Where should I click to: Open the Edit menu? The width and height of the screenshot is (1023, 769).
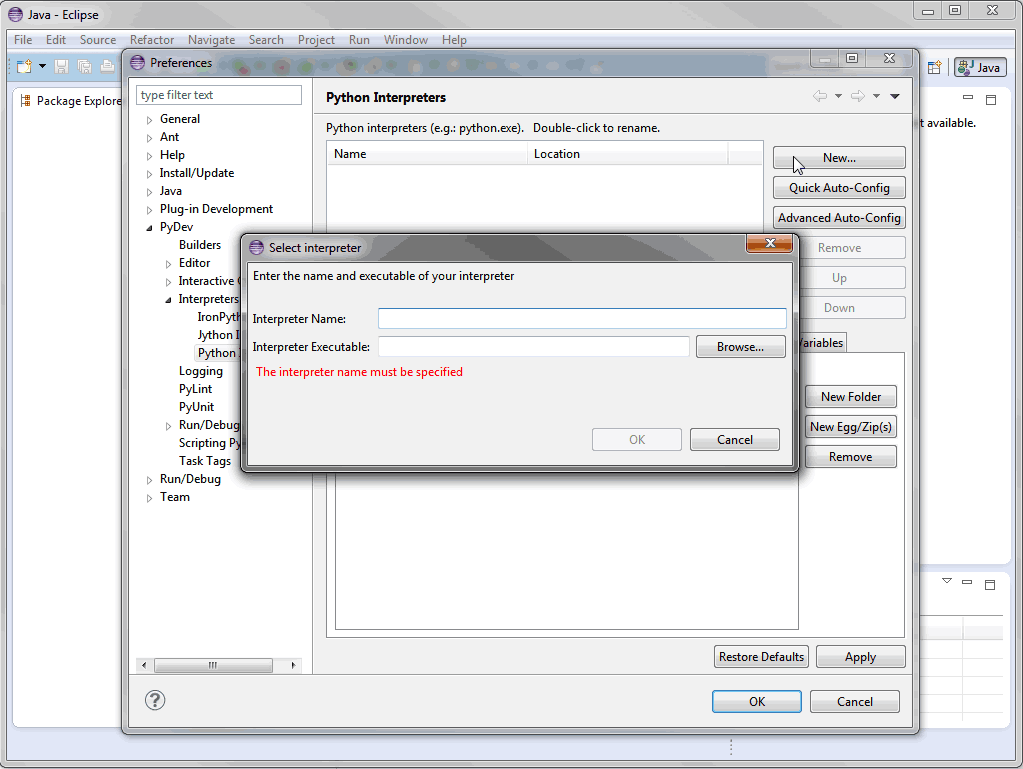pos(56,40)
